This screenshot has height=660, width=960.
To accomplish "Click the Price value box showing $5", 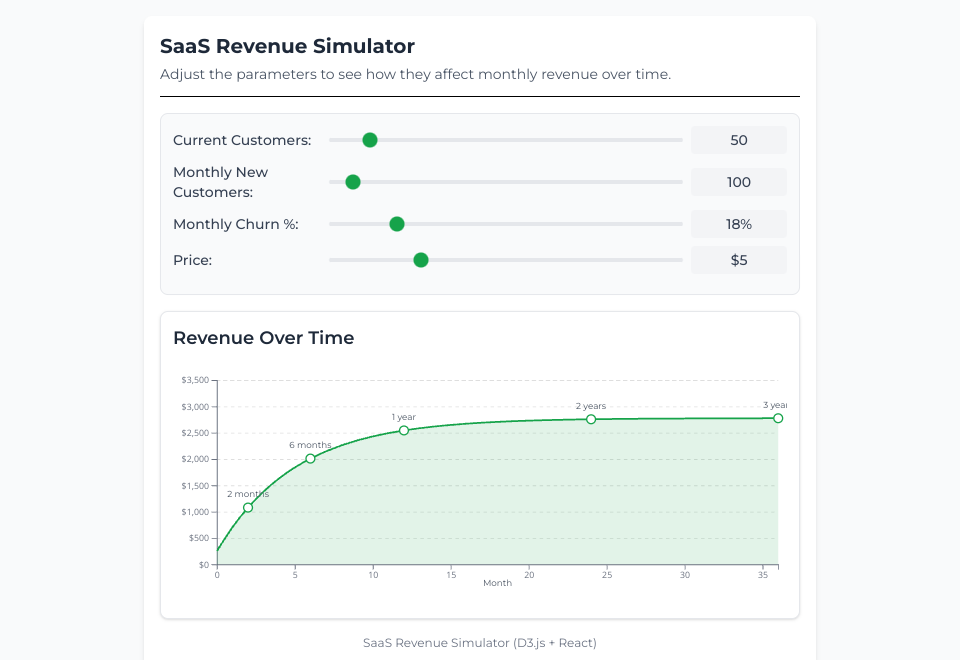I will tap(738, 260).
